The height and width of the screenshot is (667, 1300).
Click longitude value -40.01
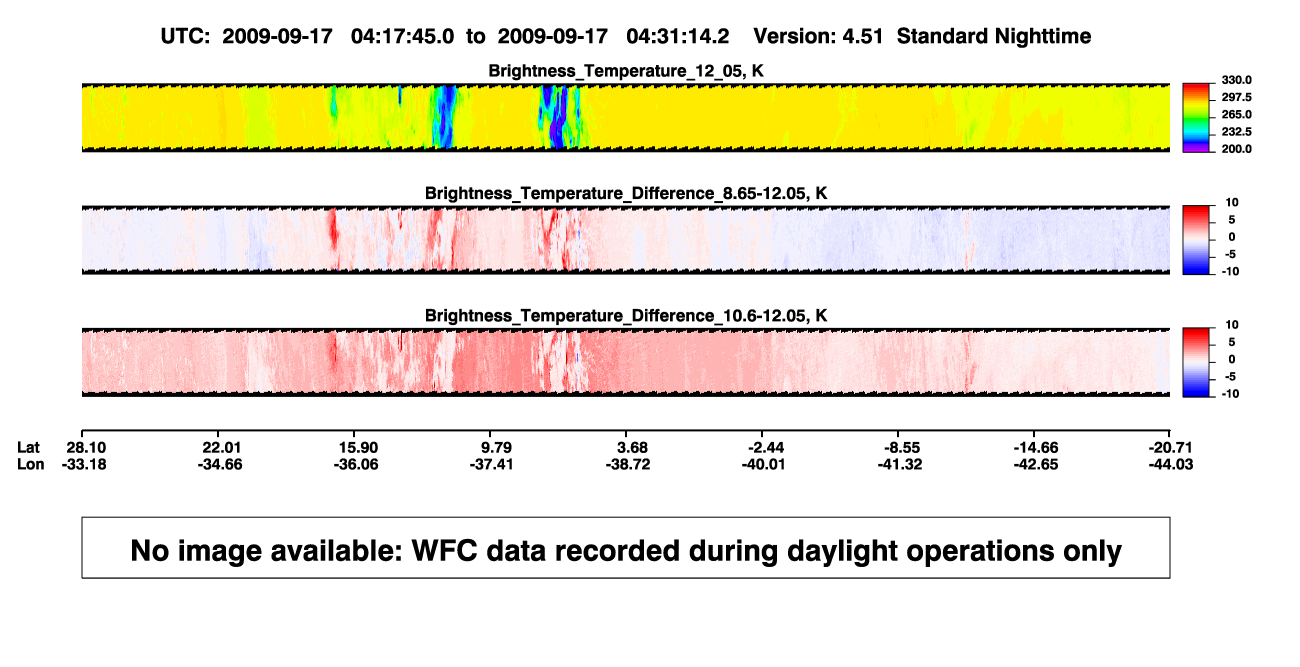[765, 464]
